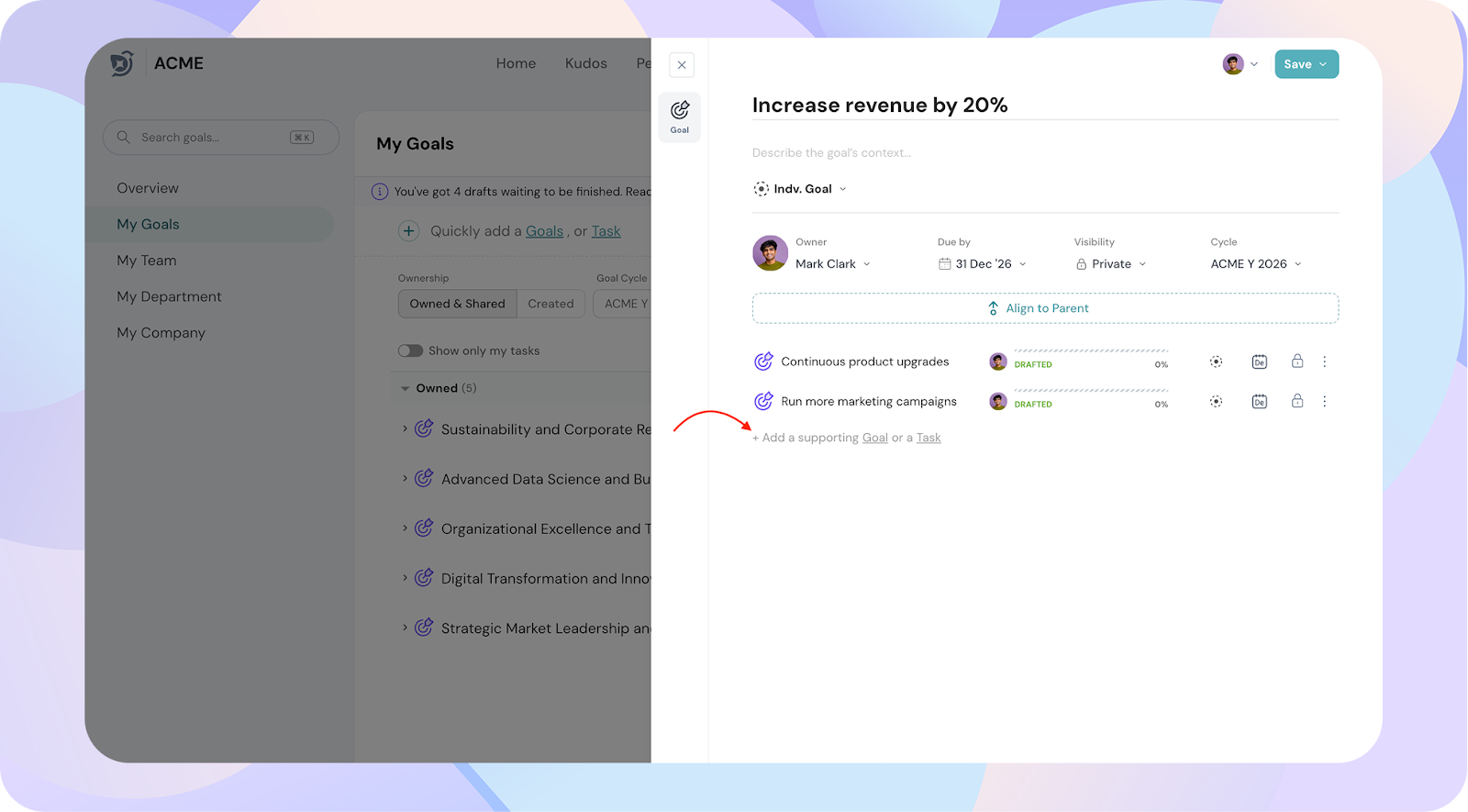
Task: Click goal icon of Run more marketing campaigns
Action: (x=763, y=401)
